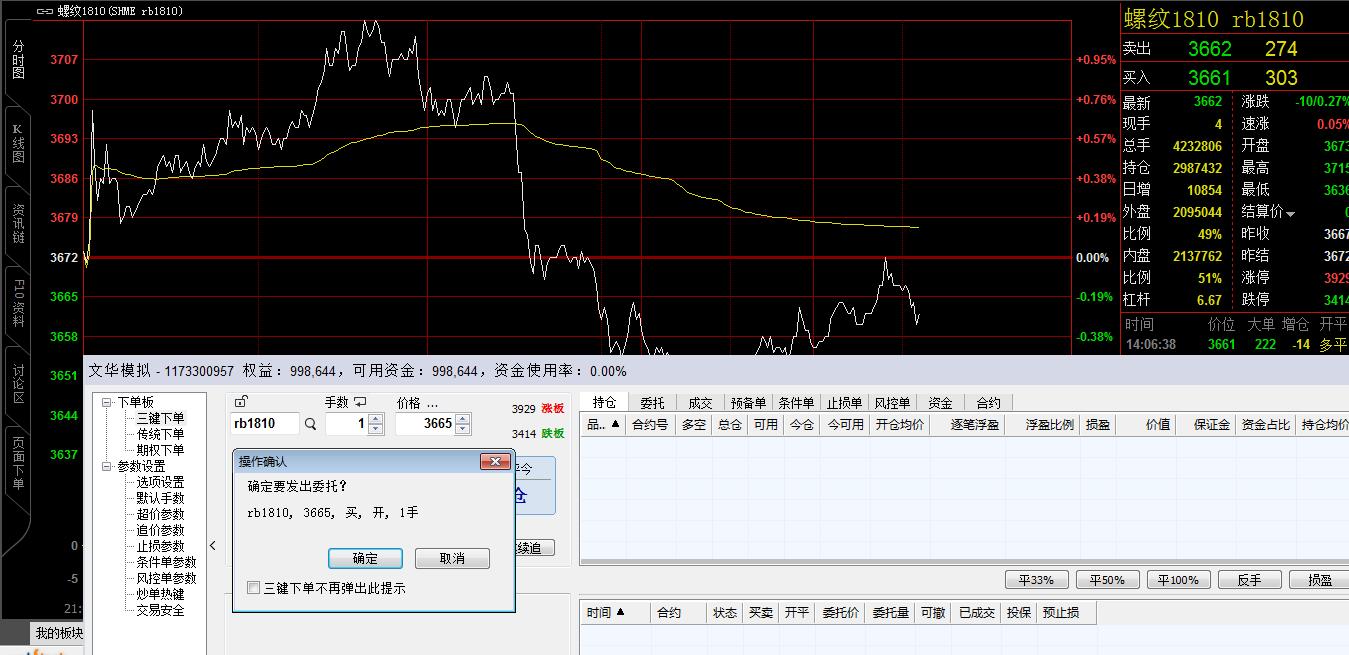Increase 手数 quantity with up stepper

pyautogui.click(x=376, y=419)
